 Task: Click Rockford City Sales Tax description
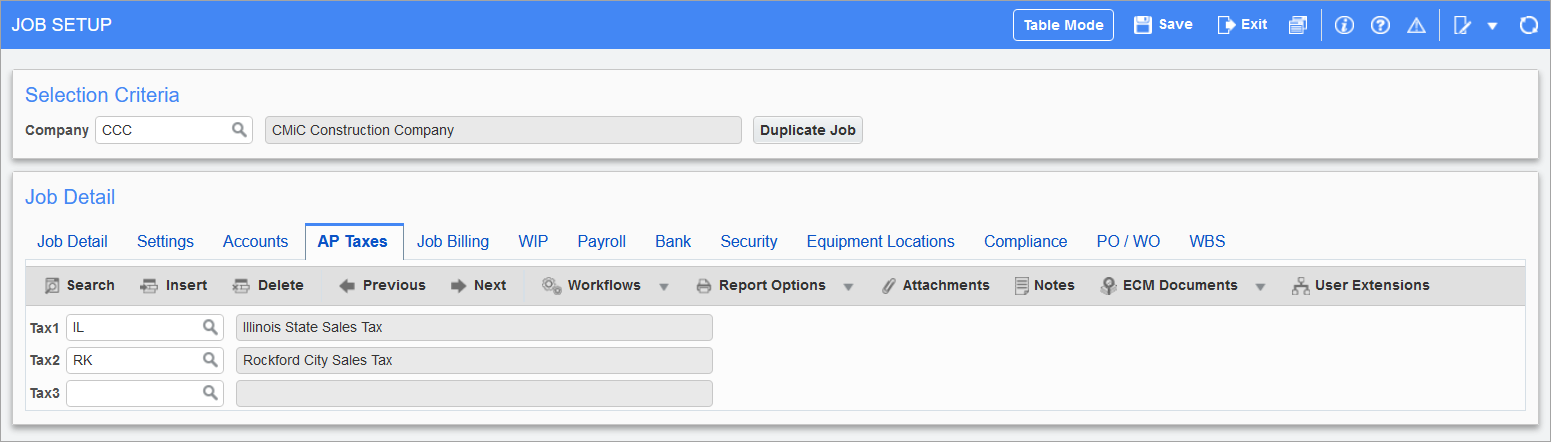[474, 360]
